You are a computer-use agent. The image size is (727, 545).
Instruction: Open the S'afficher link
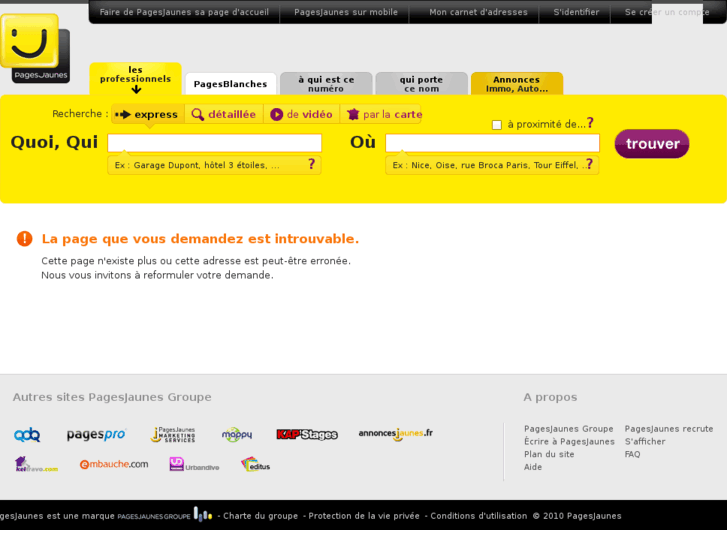pyautogui.click(x=645, y=442)
